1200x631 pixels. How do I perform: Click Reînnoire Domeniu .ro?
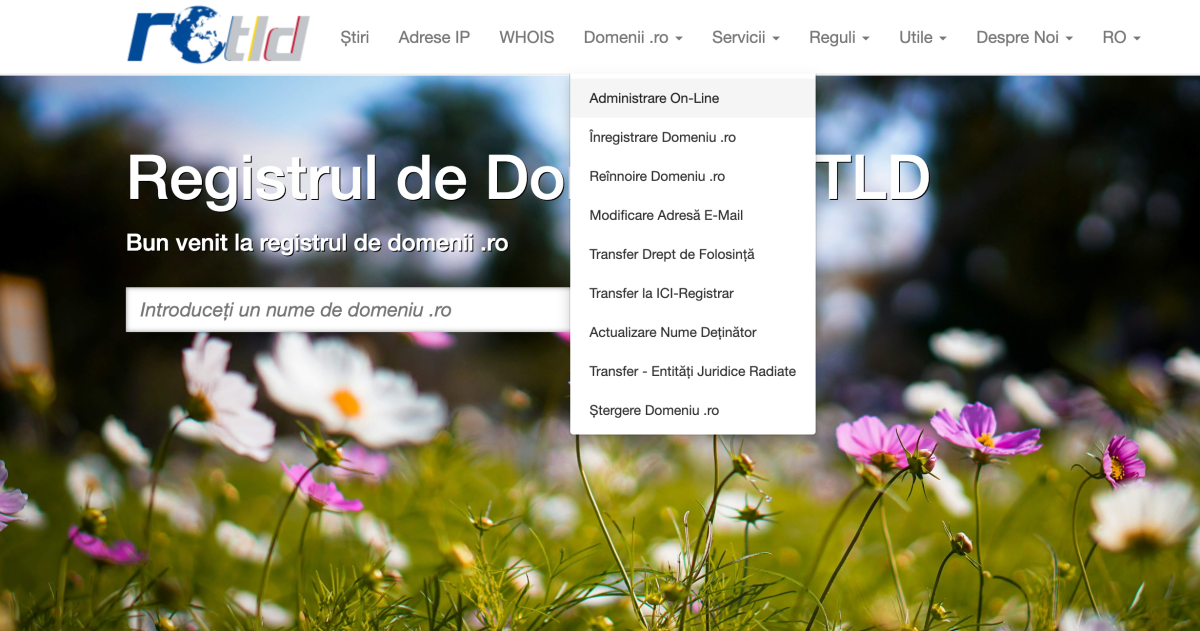tap(656, 176)
